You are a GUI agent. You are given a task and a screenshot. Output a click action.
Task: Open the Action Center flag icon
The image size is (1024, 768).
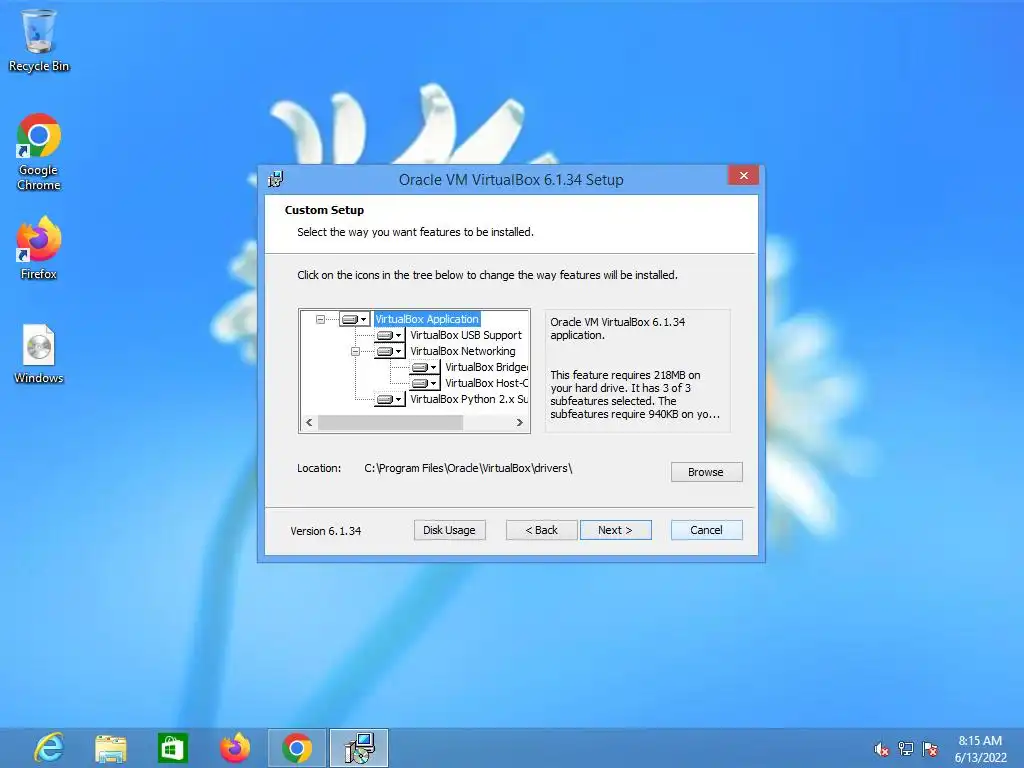(931, 749)
